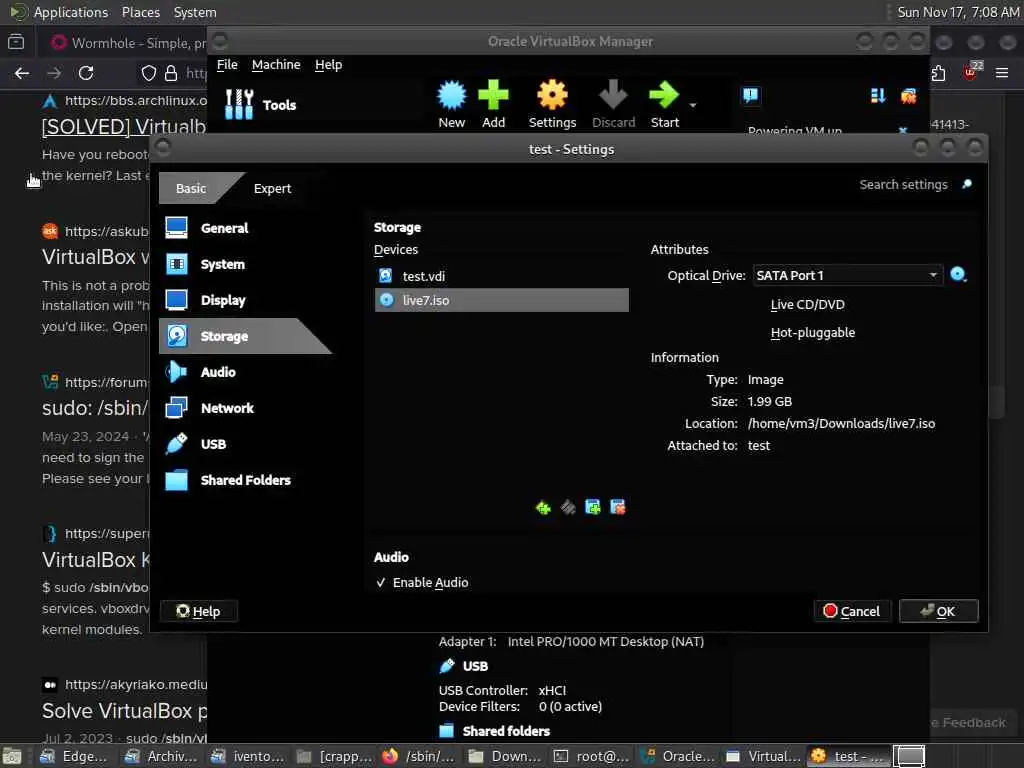Toggle the Live CD/DVD option
This screenshot has width=1024, height=768.
[x=808, y=304]
